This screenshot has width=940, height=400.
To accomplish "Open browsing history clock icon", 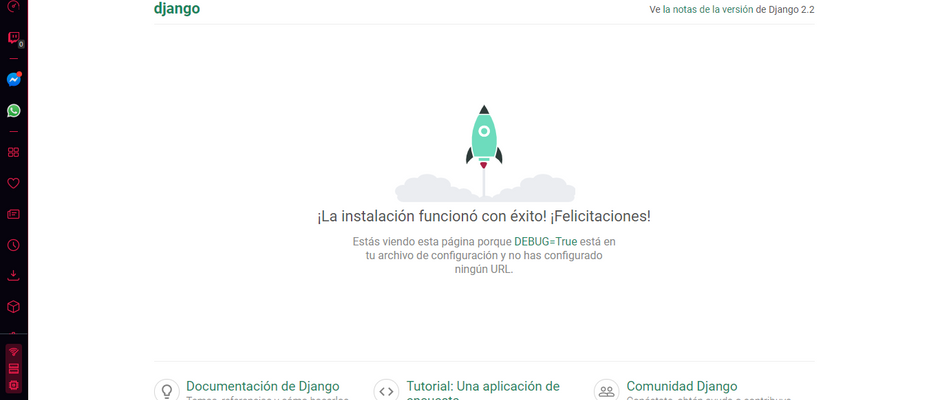I will pos(13,245).
